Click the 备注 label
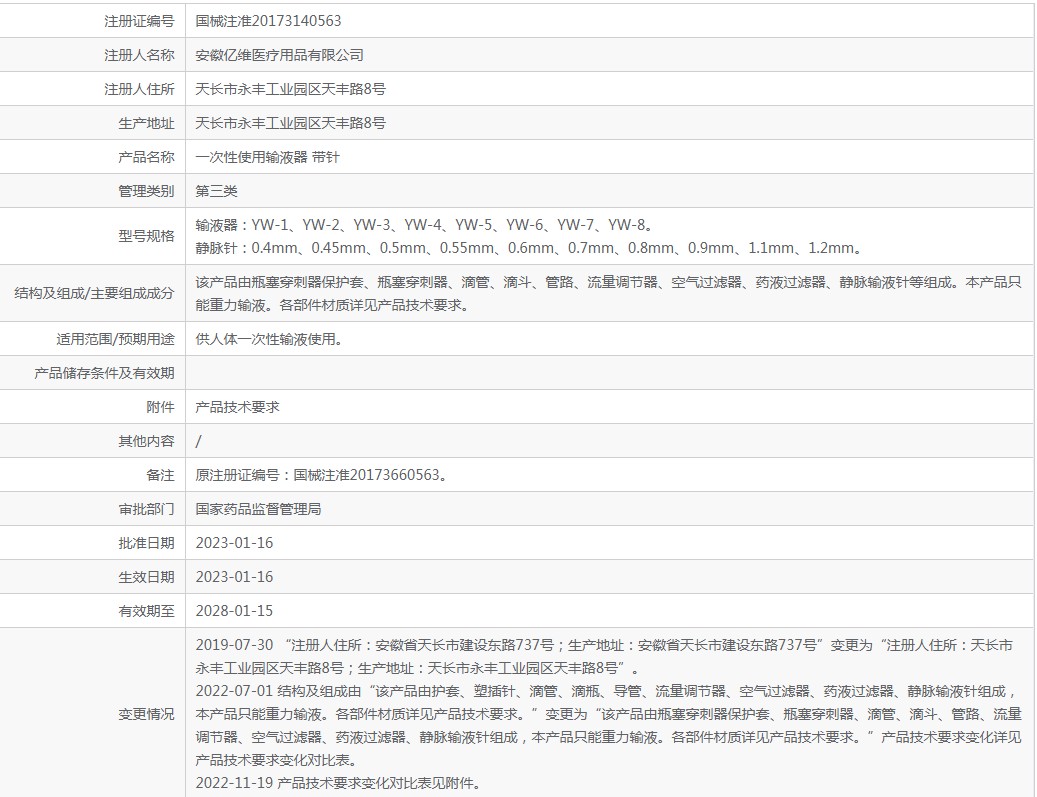 160,476
